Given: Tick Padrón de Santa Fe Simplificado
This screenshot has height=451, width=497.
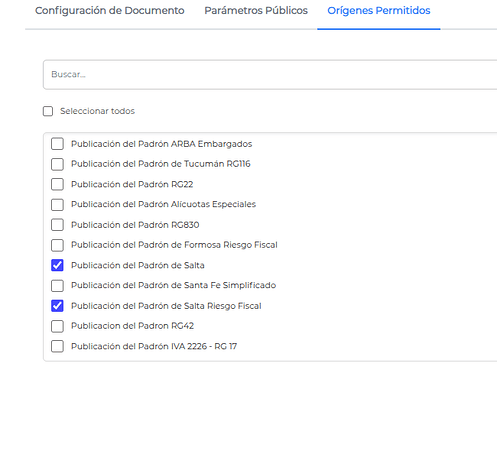Looking at the screenshot, I should [57, 285].
